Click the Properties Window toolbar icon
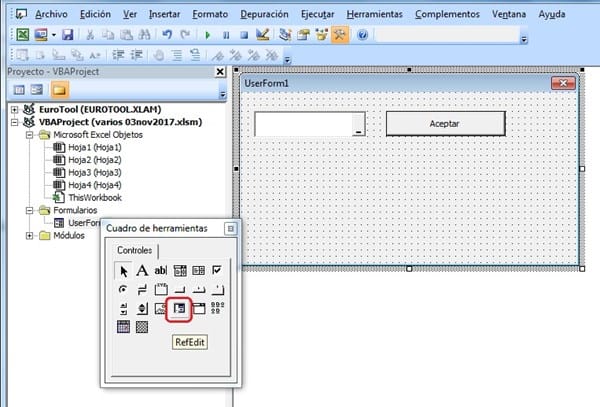This screenshot has width=600, height=407. pos(303,35)
